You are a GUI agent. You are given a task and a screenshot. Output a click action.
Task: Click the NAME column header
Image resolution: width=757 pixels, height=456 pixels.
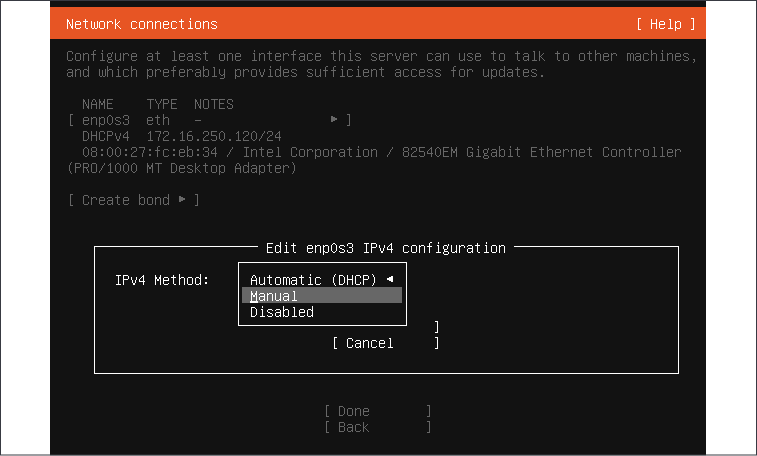98,104
